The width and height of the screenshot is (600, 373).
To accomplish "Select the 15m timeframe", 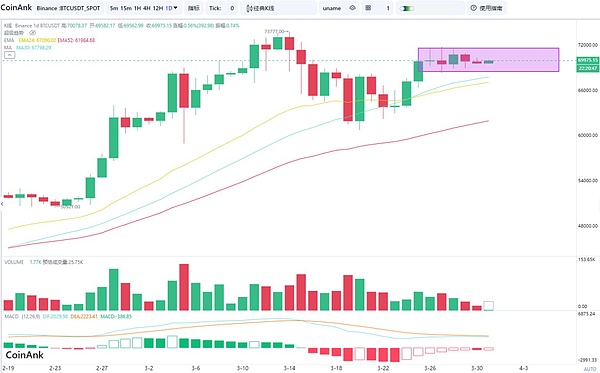I will tap(126, 8).
